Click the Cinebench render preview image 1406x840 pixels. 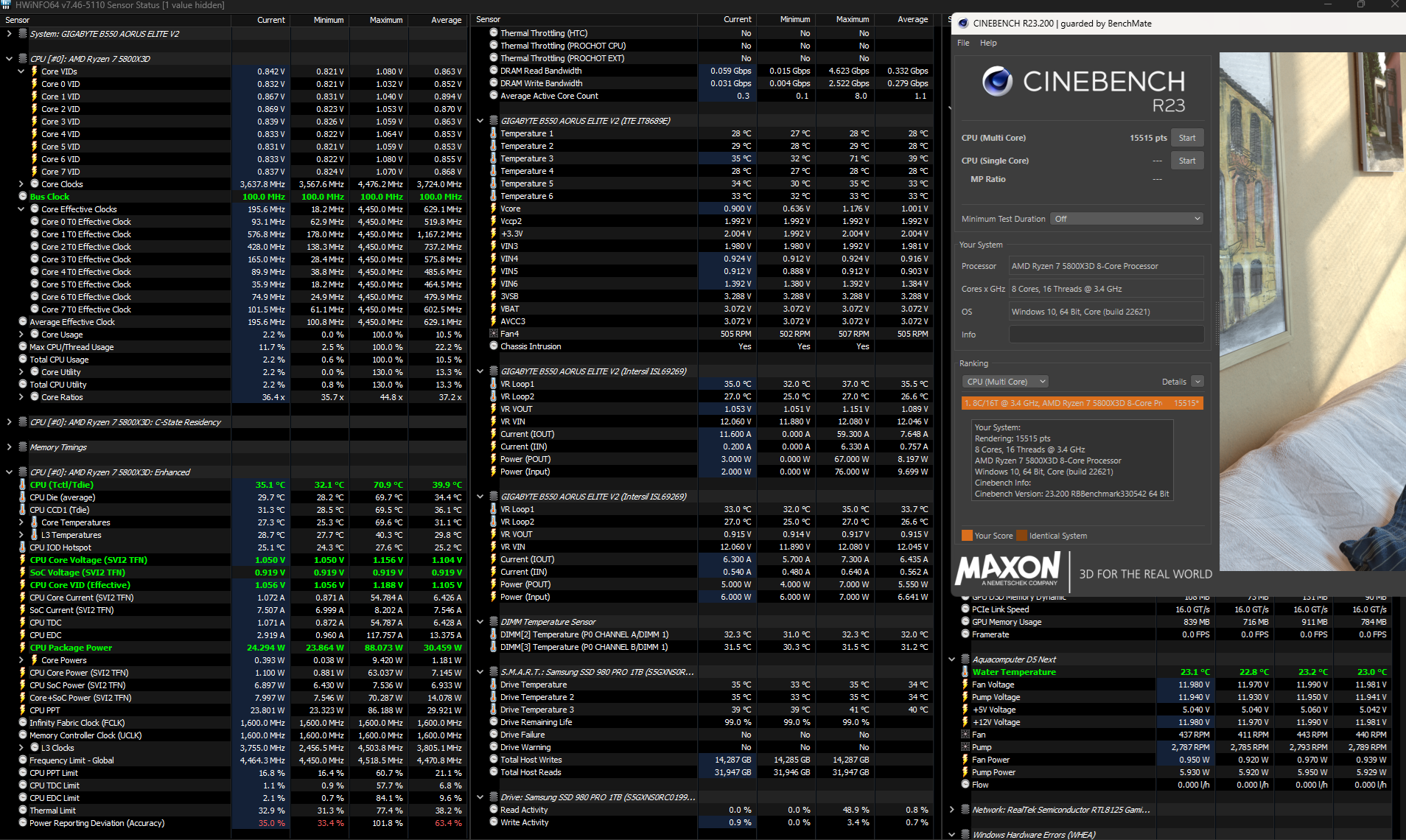click(x=1312, y=312)
